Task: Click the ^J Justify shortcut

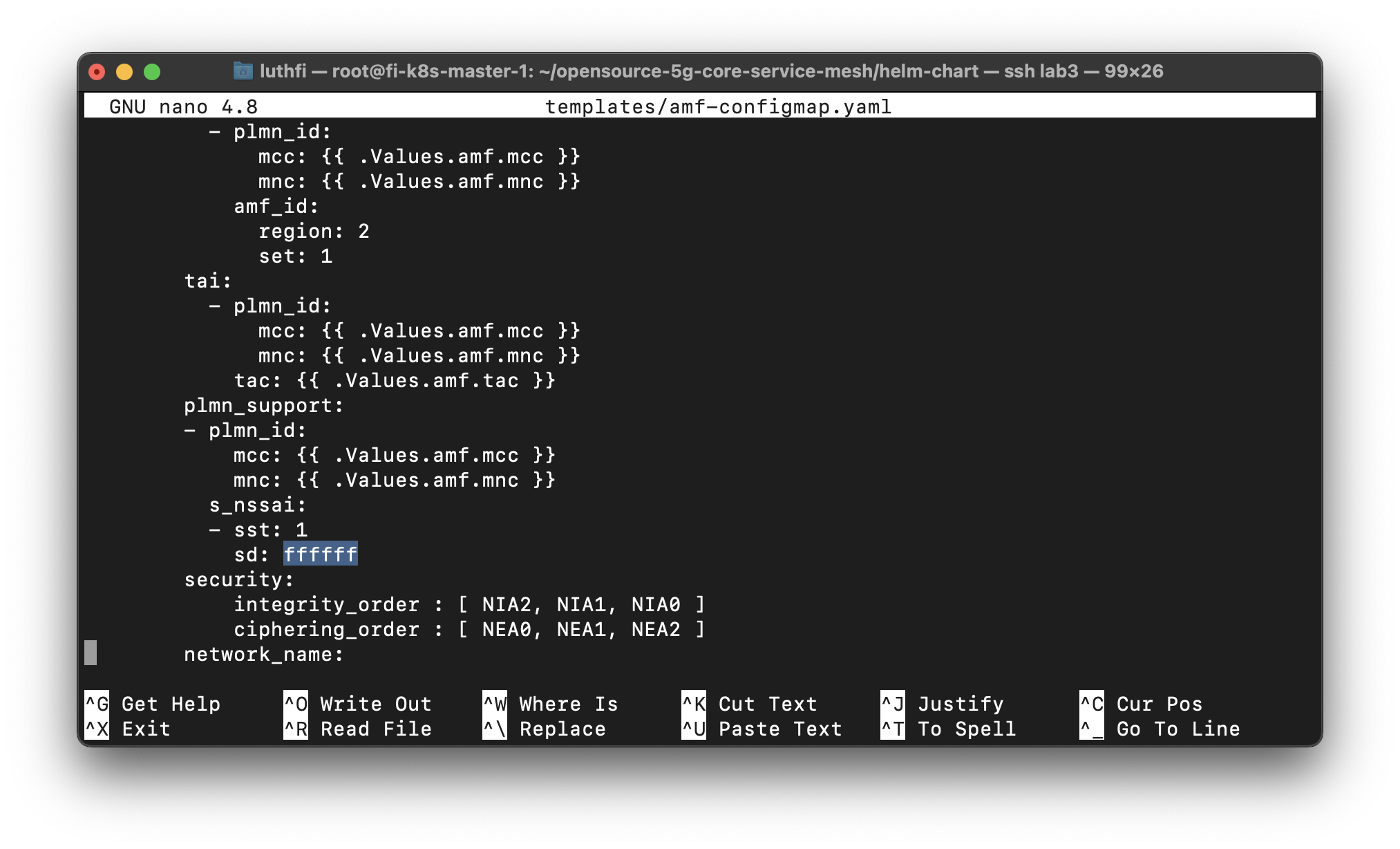Action: coord(943,704)
